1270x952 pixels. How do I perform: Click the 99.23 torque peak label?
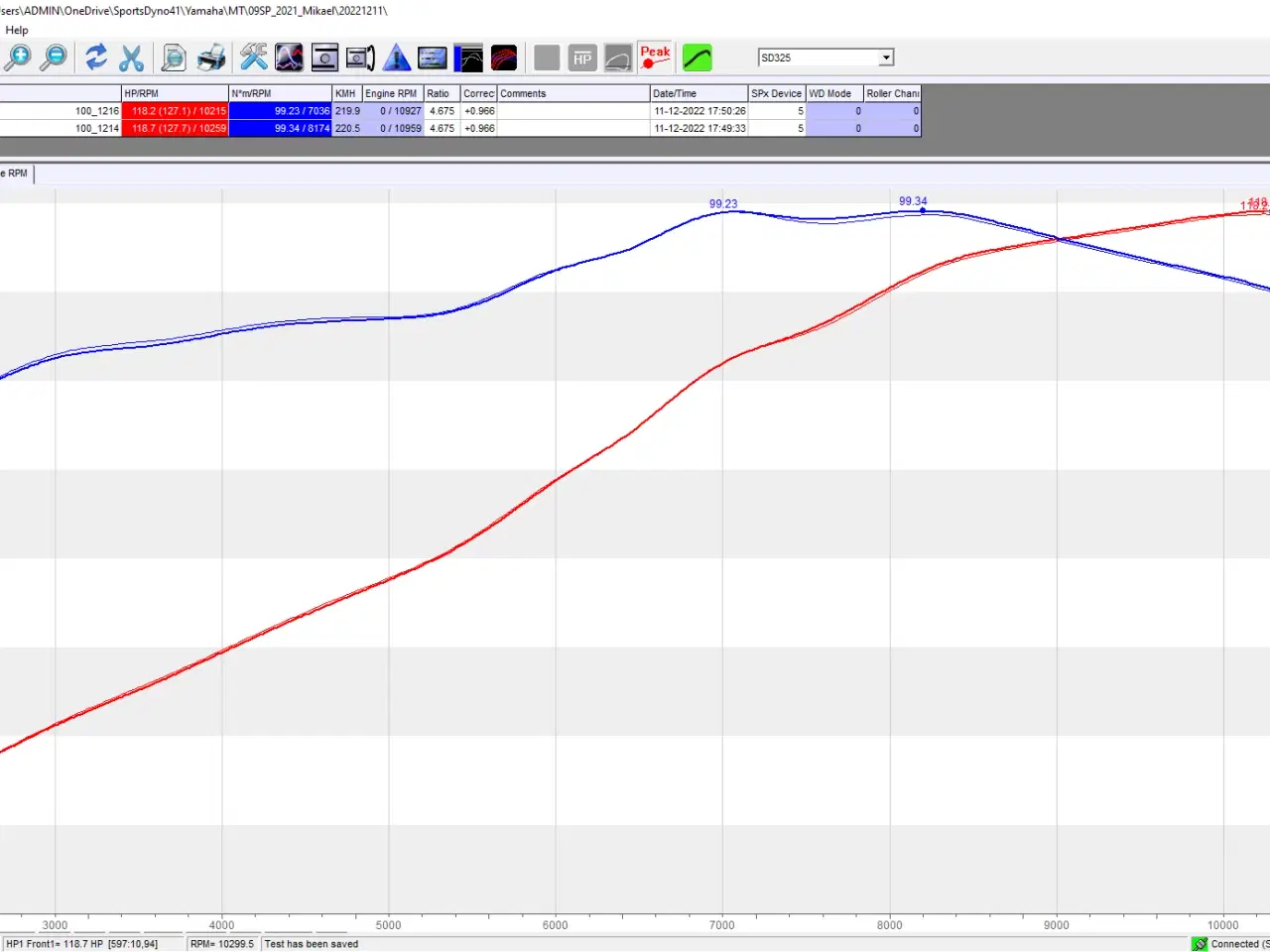[723, 203]
